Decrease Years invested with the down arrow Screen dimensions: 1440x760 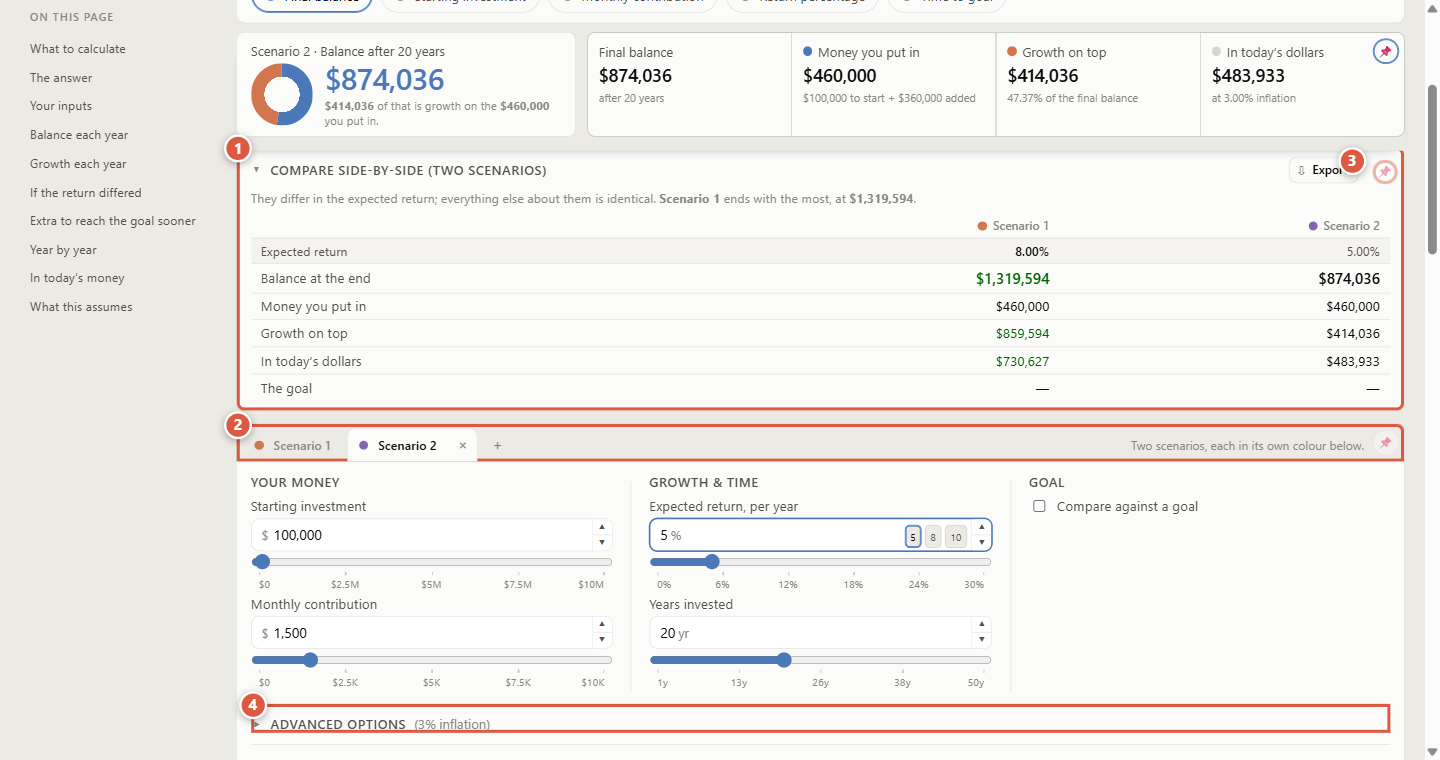coord(981,640)
